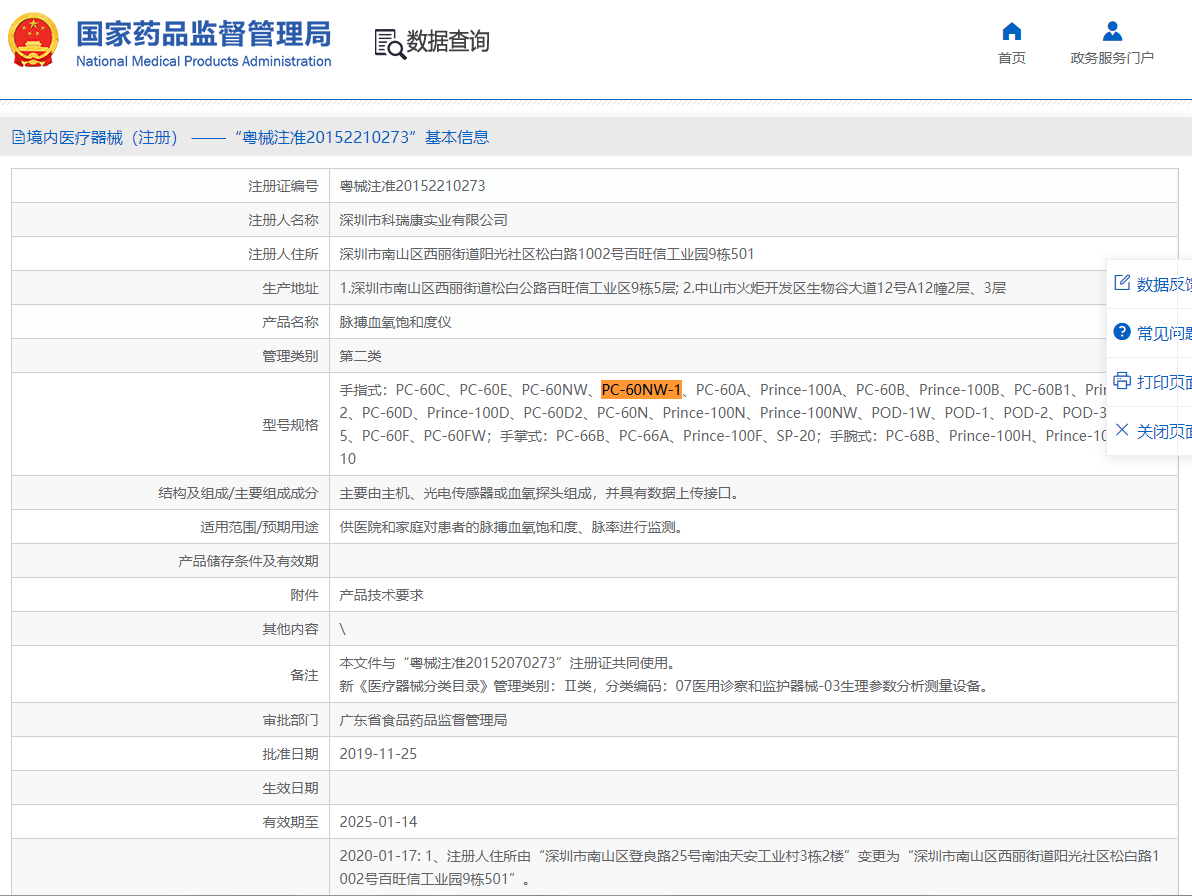Click registrant name 深圳市科瑞康实业有限公司
Image resolution: width=1192 pixels, height=896 pixels.
click(423, 220)
